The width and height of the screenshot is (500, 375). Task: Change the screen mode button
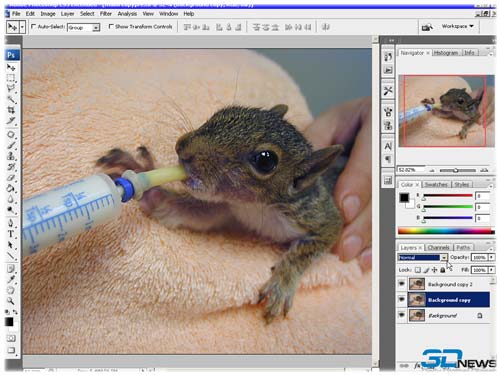pyautogui.click(x=11, y=350)
